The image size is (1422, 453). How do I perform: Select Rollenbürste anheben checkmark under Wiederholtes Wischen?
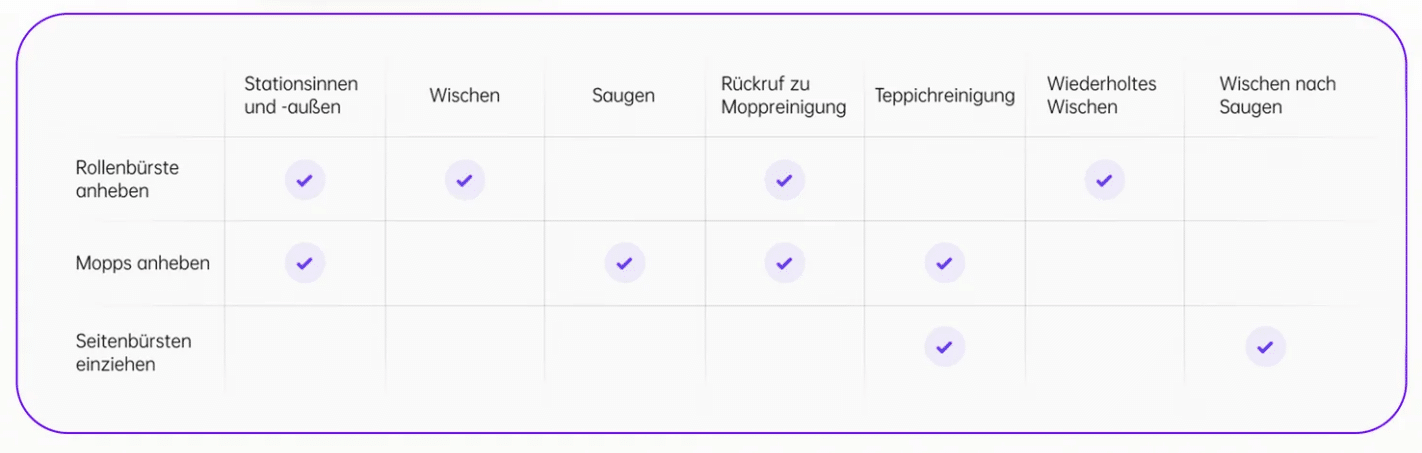(x=1105, y=180)
